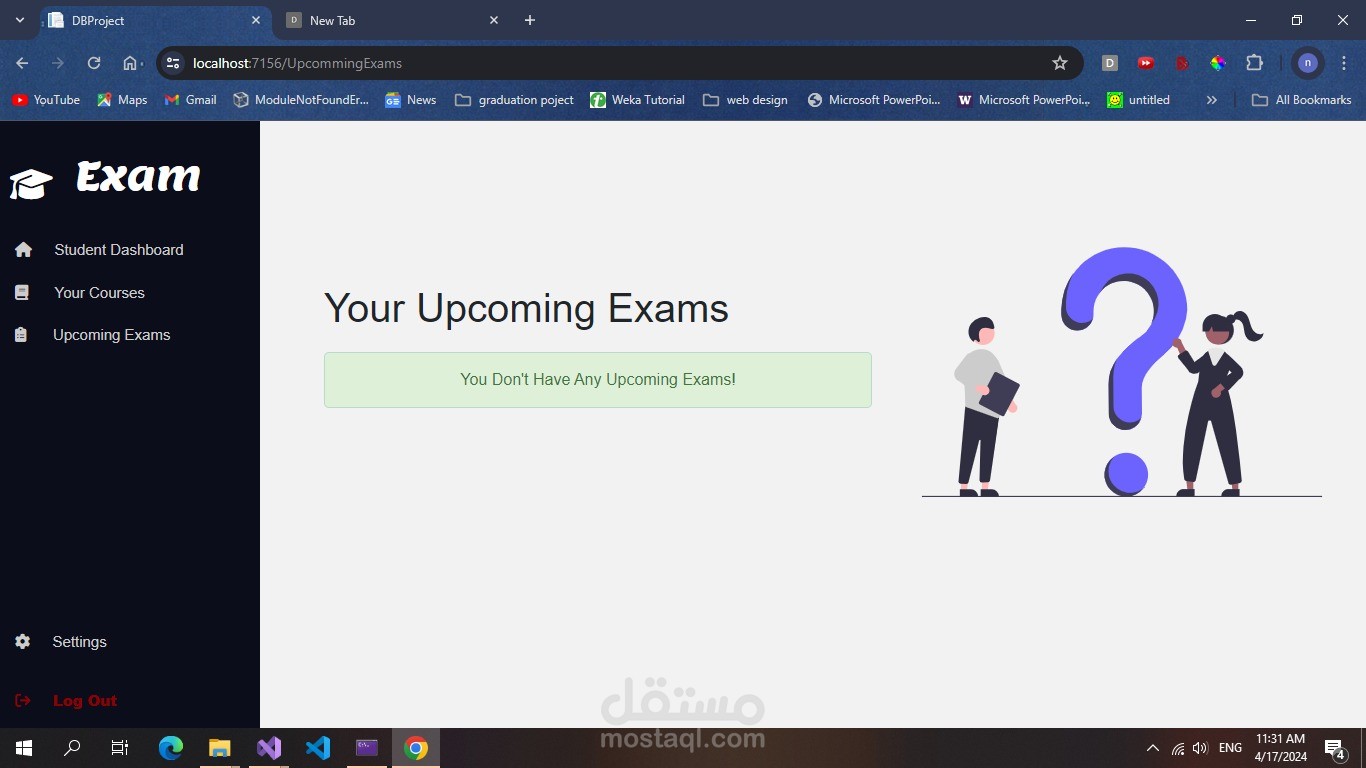Open the tab list dropdown arrow
The width and height of the screenshot is (1366, 768).
18,19
